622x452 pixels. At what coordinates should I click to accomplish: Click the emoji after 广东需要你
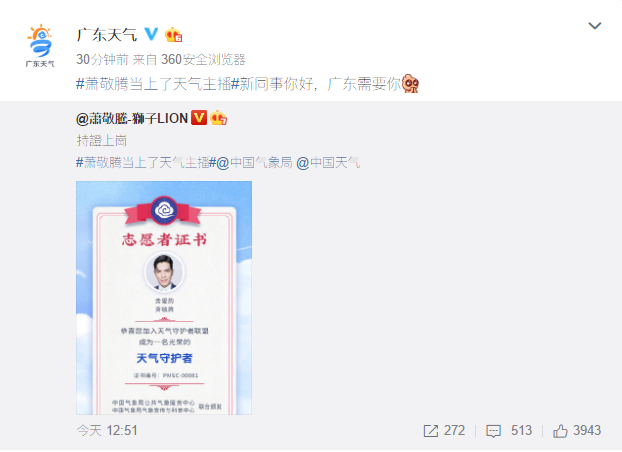point(411,83)
